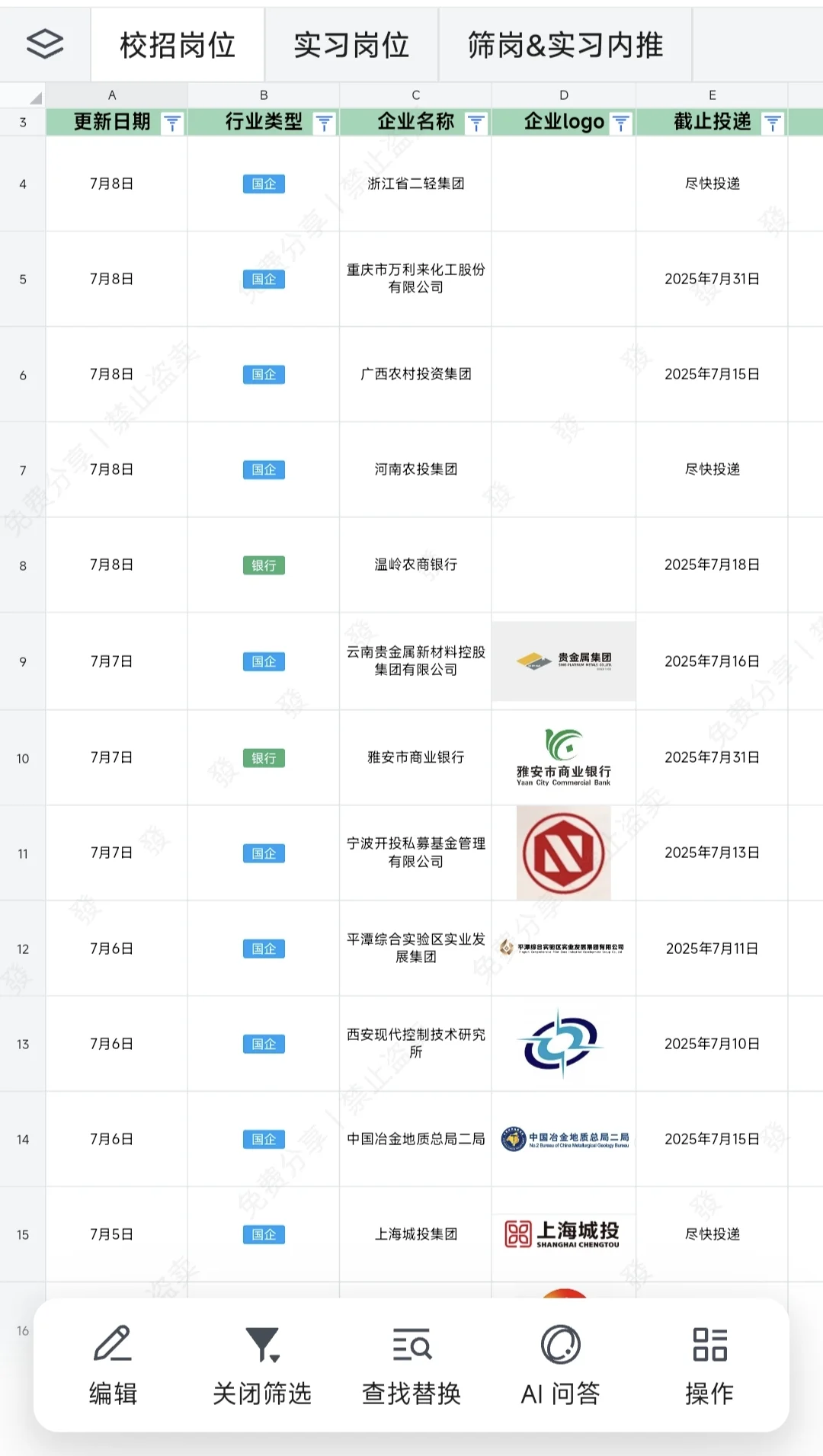Select deadline cell 2025年7月16日
Viewport: 823px width, 1456px height.
click(x=713, y=661)
